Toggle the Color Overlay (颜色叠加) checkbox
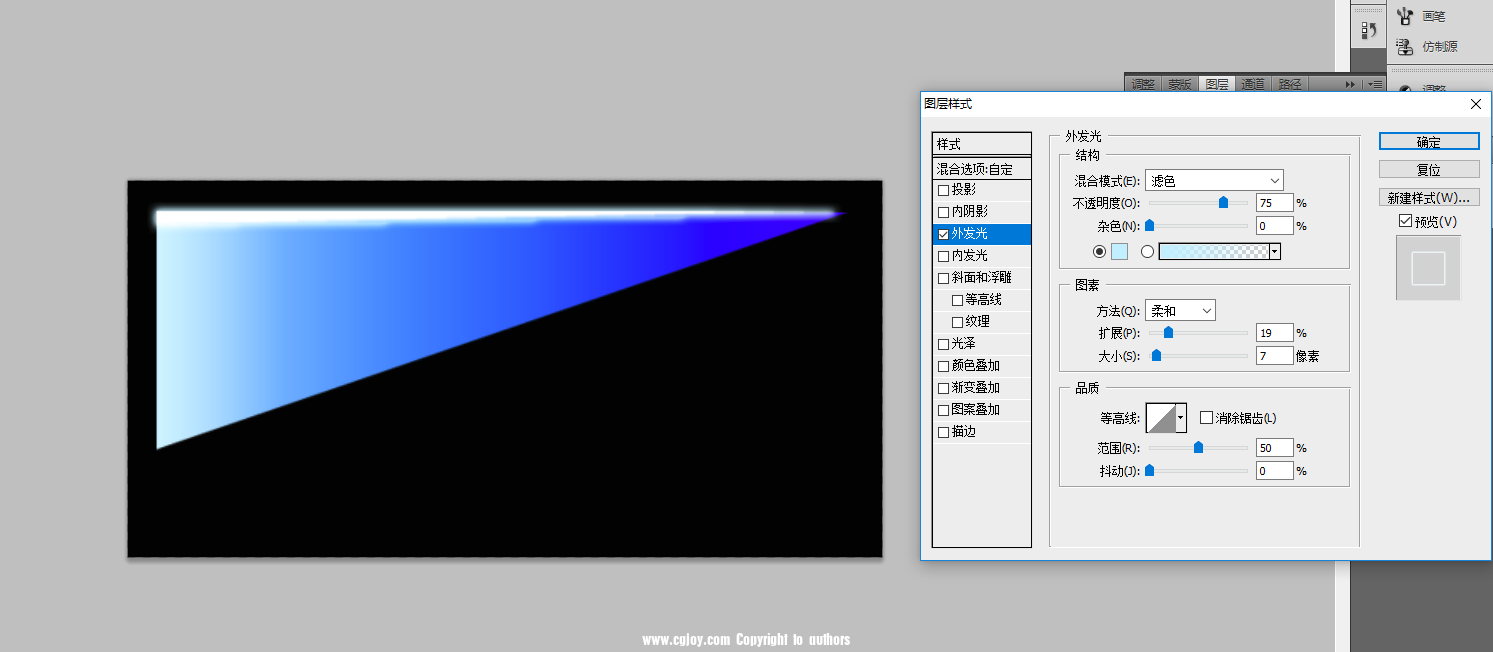The width and height of the screenshot is (1493, 652). (943, 366)
